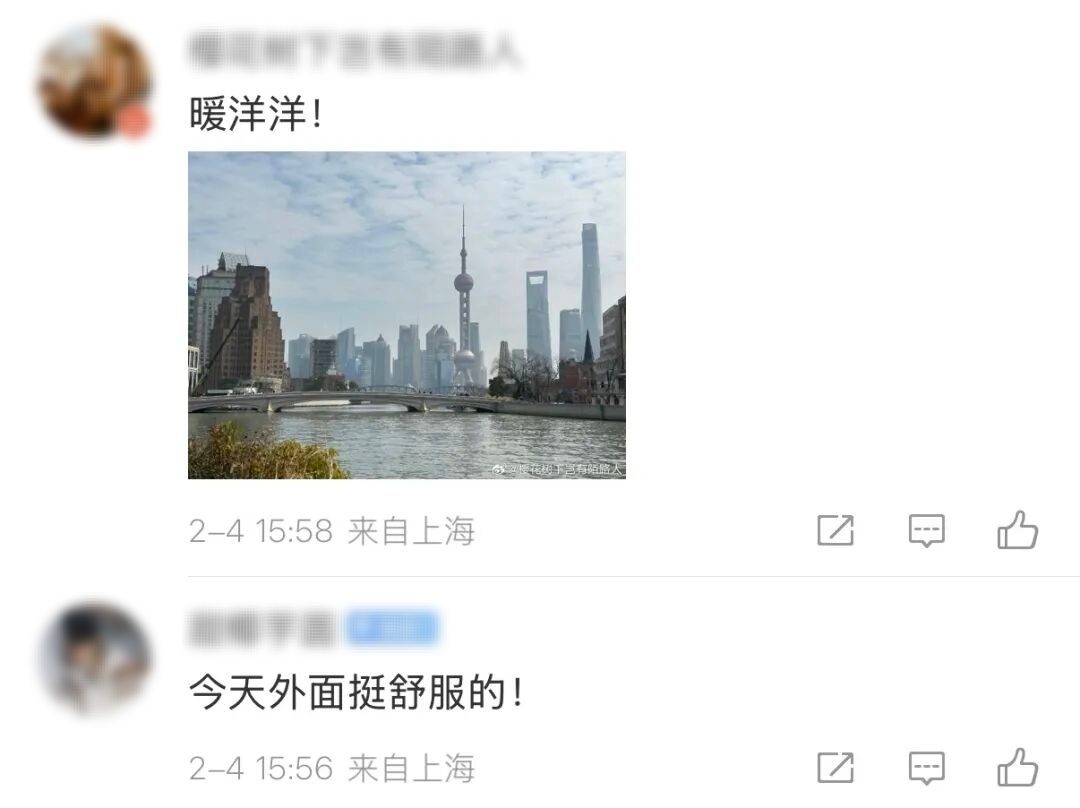Tap the second commenter's blurred username

click(x=260, y=628)
